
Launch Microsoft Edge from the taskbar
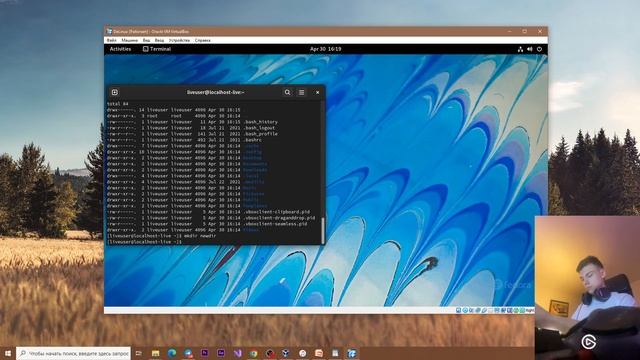pos(172,353)
